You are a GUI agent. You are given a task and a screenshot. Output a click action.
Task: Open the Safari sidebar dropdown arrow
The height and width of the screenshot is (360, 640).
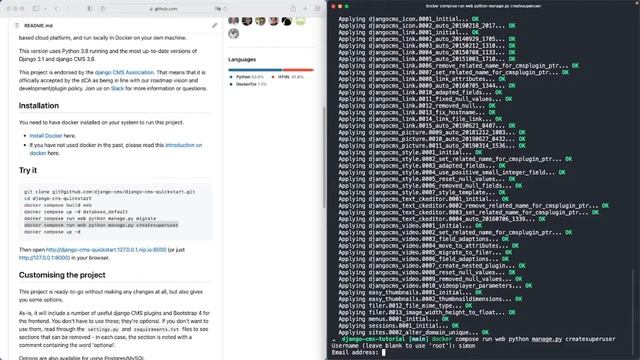45,9
